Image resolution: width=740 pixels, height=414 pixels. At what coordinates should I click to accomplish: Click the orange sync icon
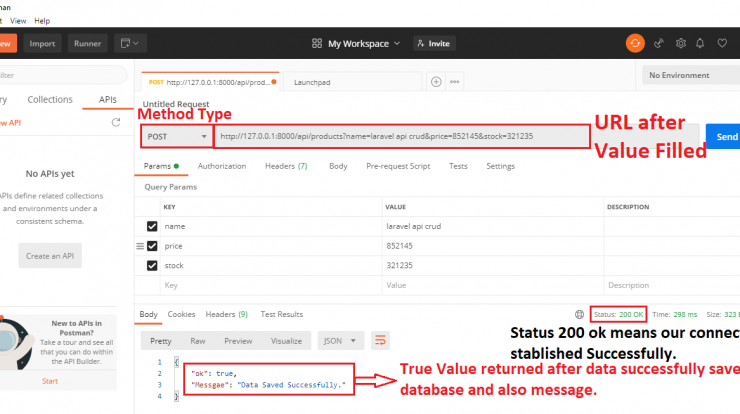click(635, 43)
